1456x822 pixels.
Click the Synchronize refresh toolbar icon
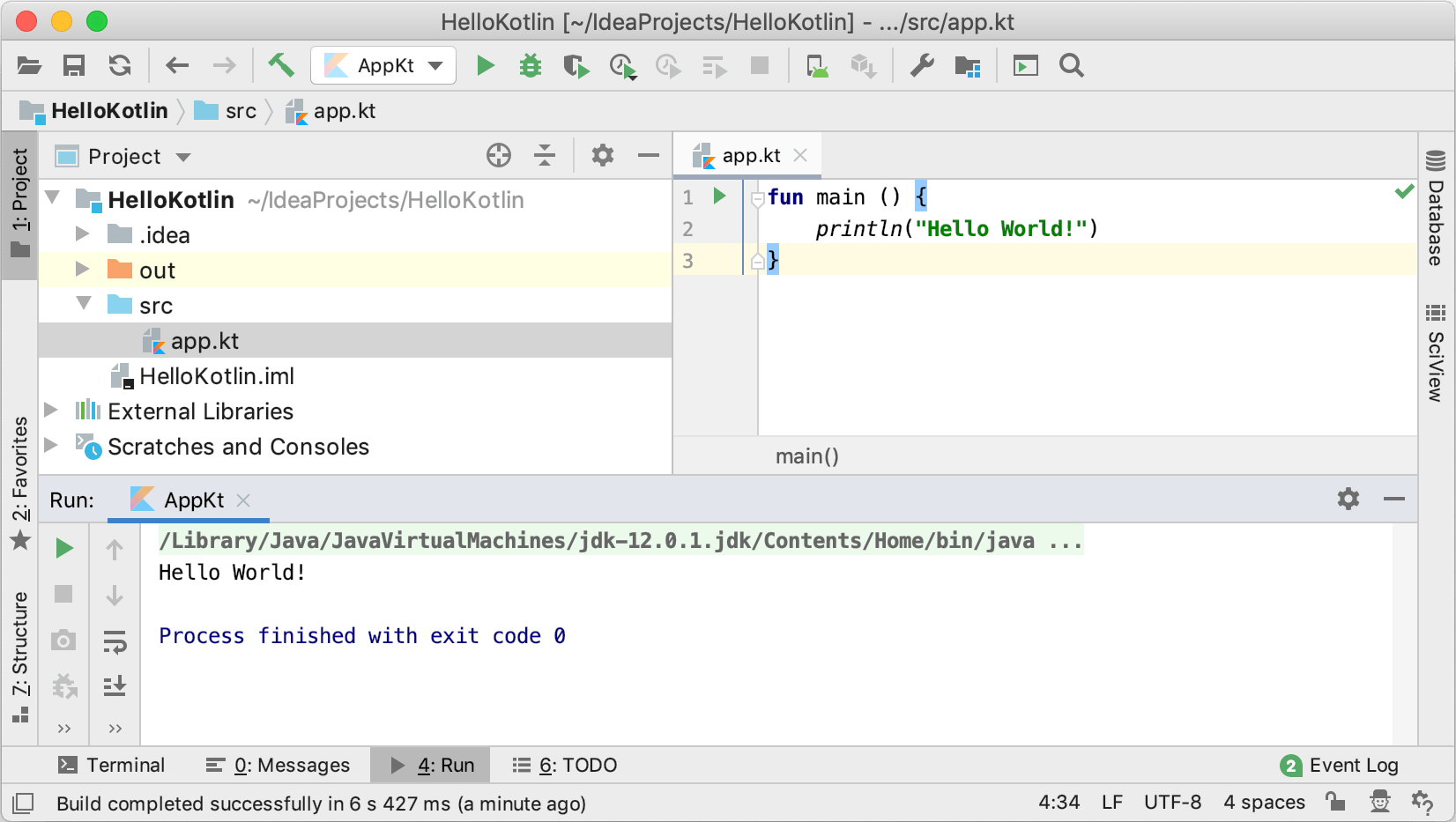(x=120, y=65)
